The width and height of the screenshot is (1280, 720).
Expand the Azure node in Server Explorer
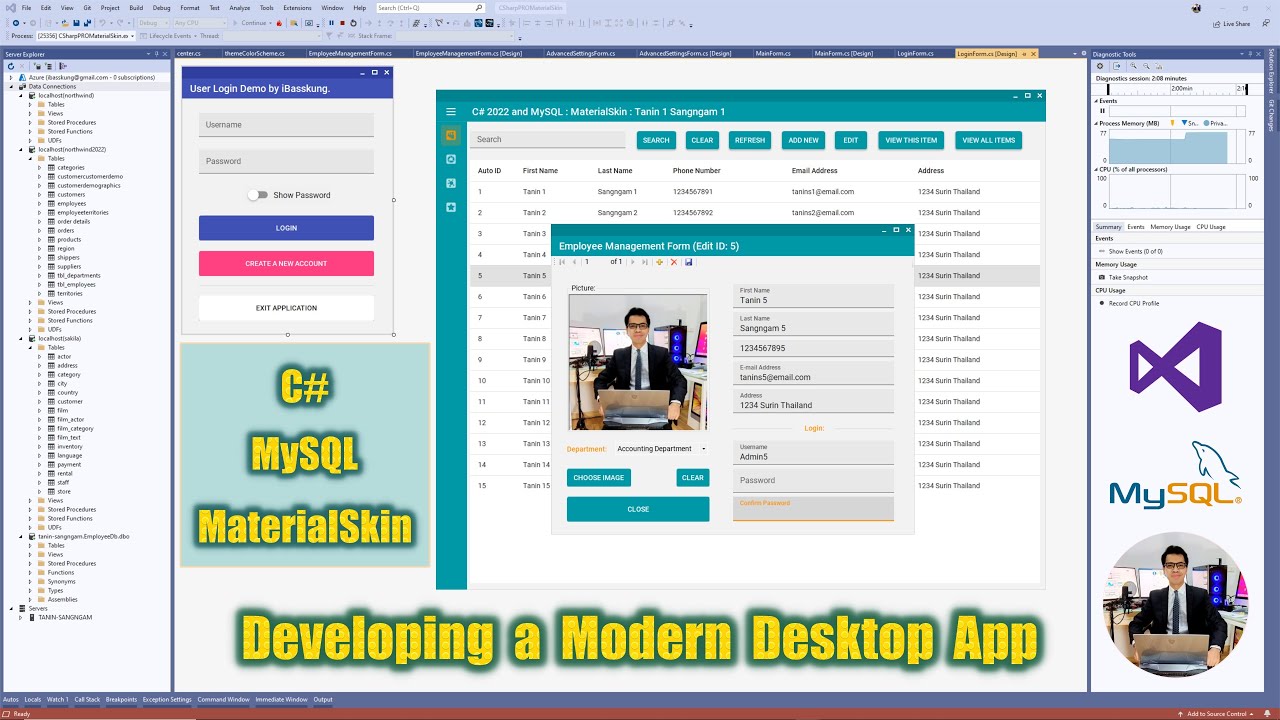(x=11, y=77)
